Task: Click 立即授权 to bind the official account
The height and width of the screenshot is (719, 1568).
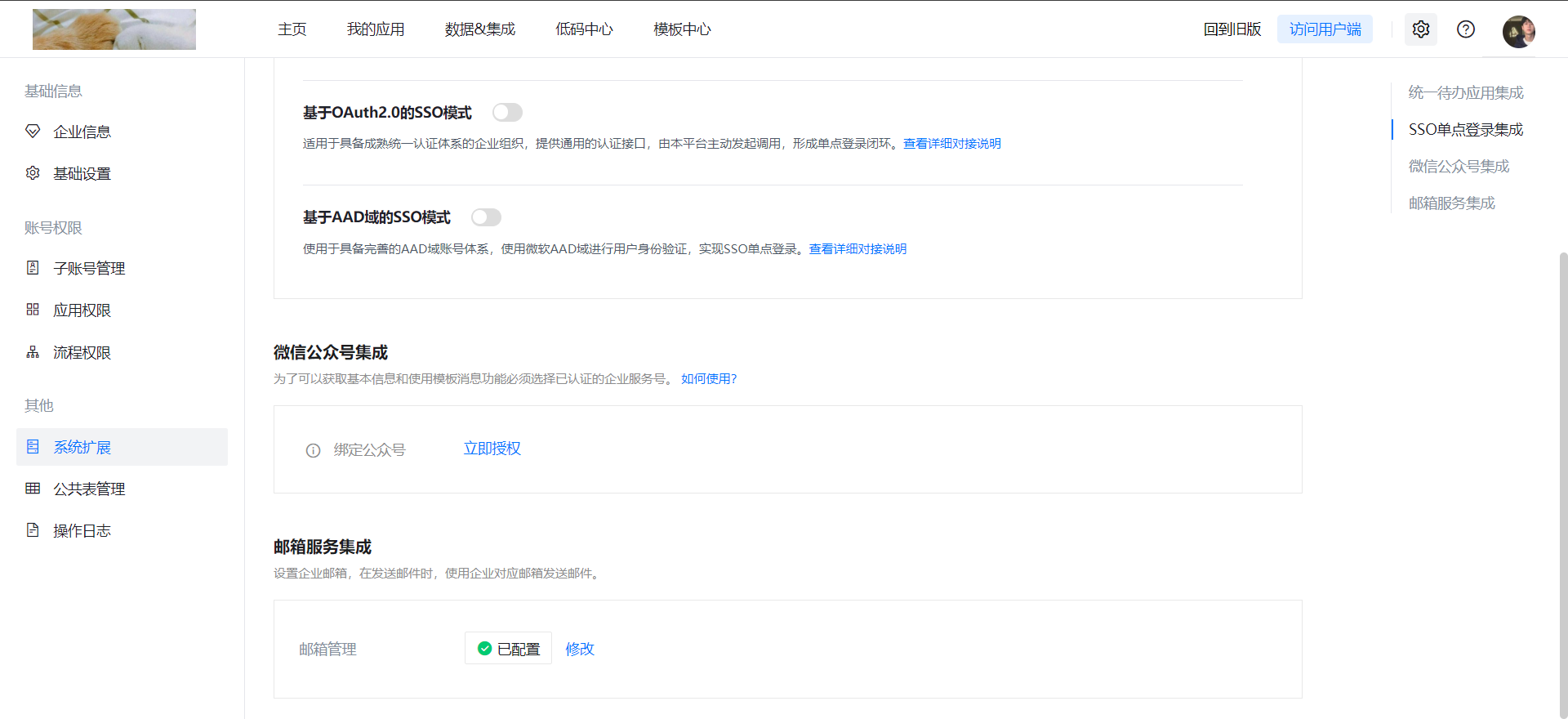Action: click(x=492, y=449)
